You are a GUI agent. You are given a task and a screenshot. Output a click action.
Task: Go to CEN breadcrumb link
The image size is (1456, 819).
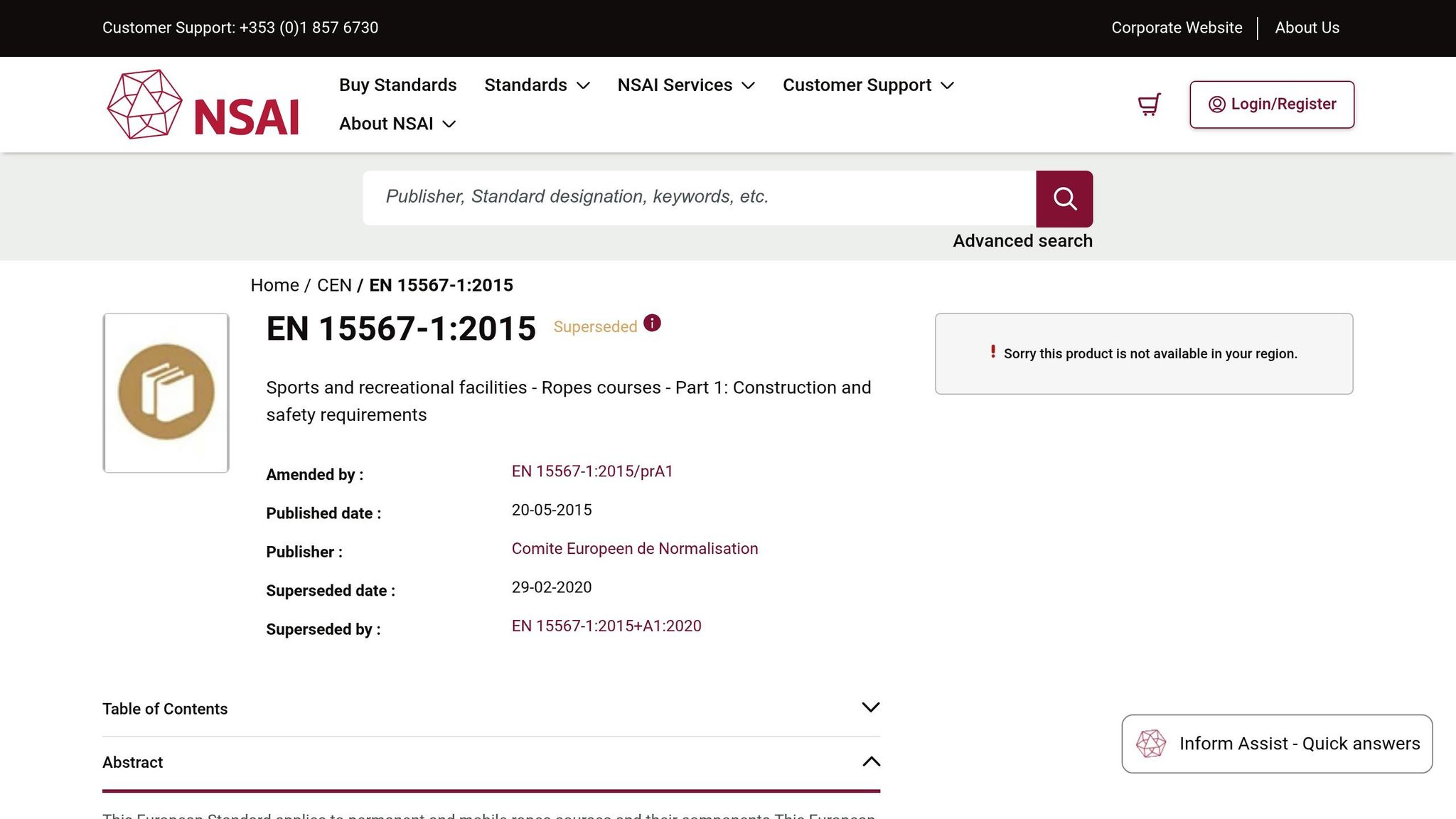click(x=334, y=285)
